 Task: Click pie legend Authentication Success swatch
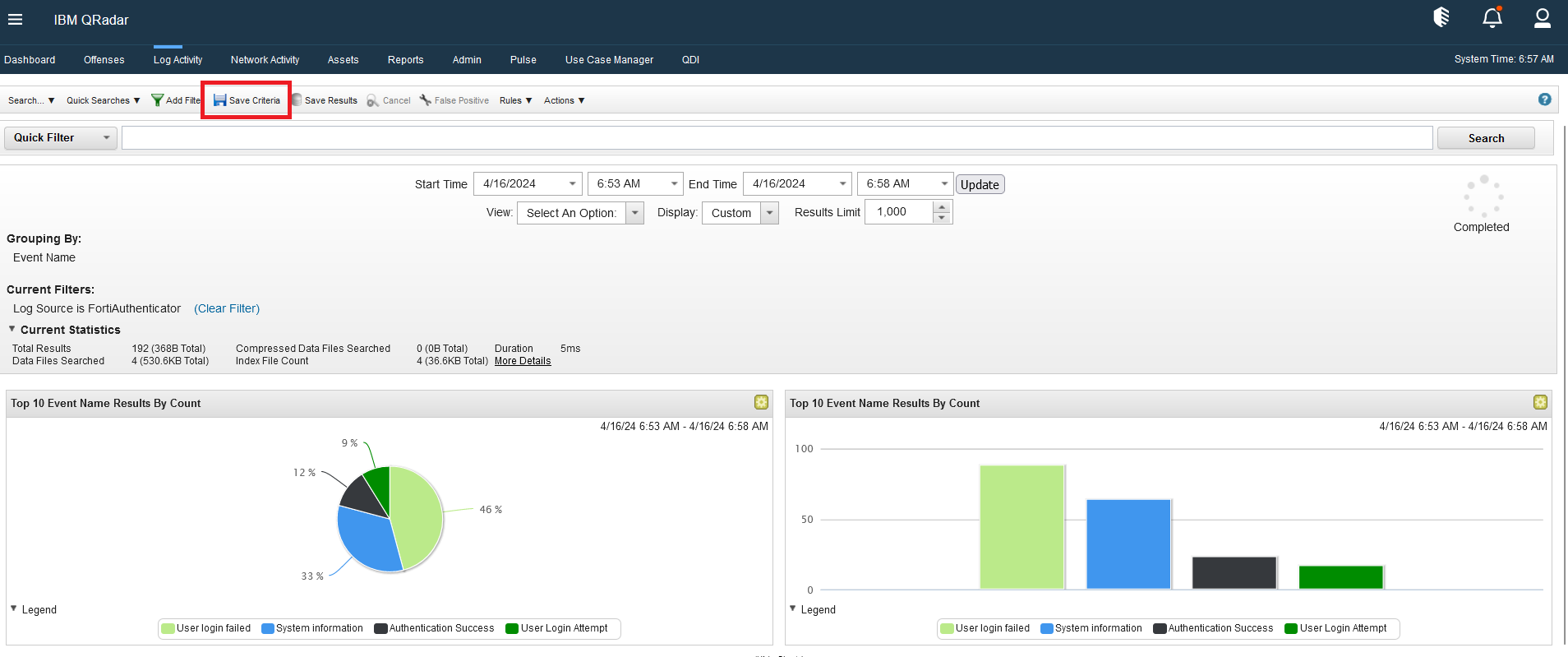pyautogui.click(x=380, y=628)
